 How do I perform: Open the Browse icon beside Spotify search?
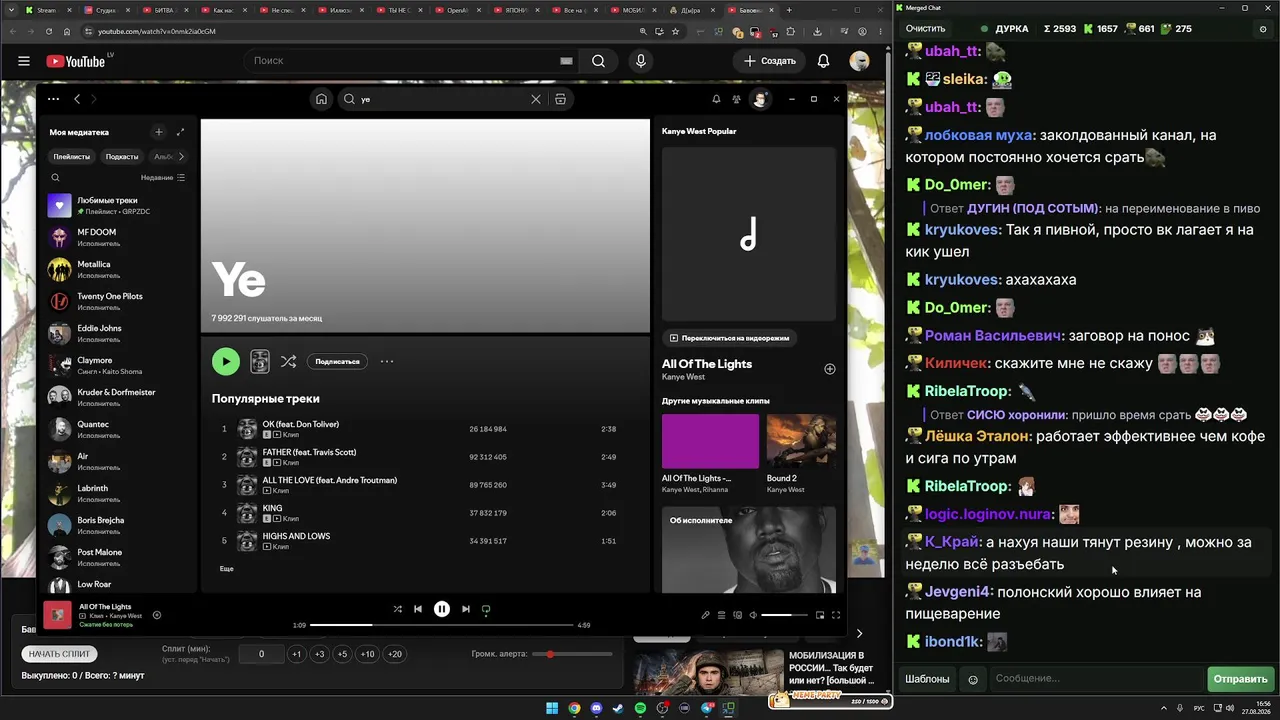(x=560, y=99)
